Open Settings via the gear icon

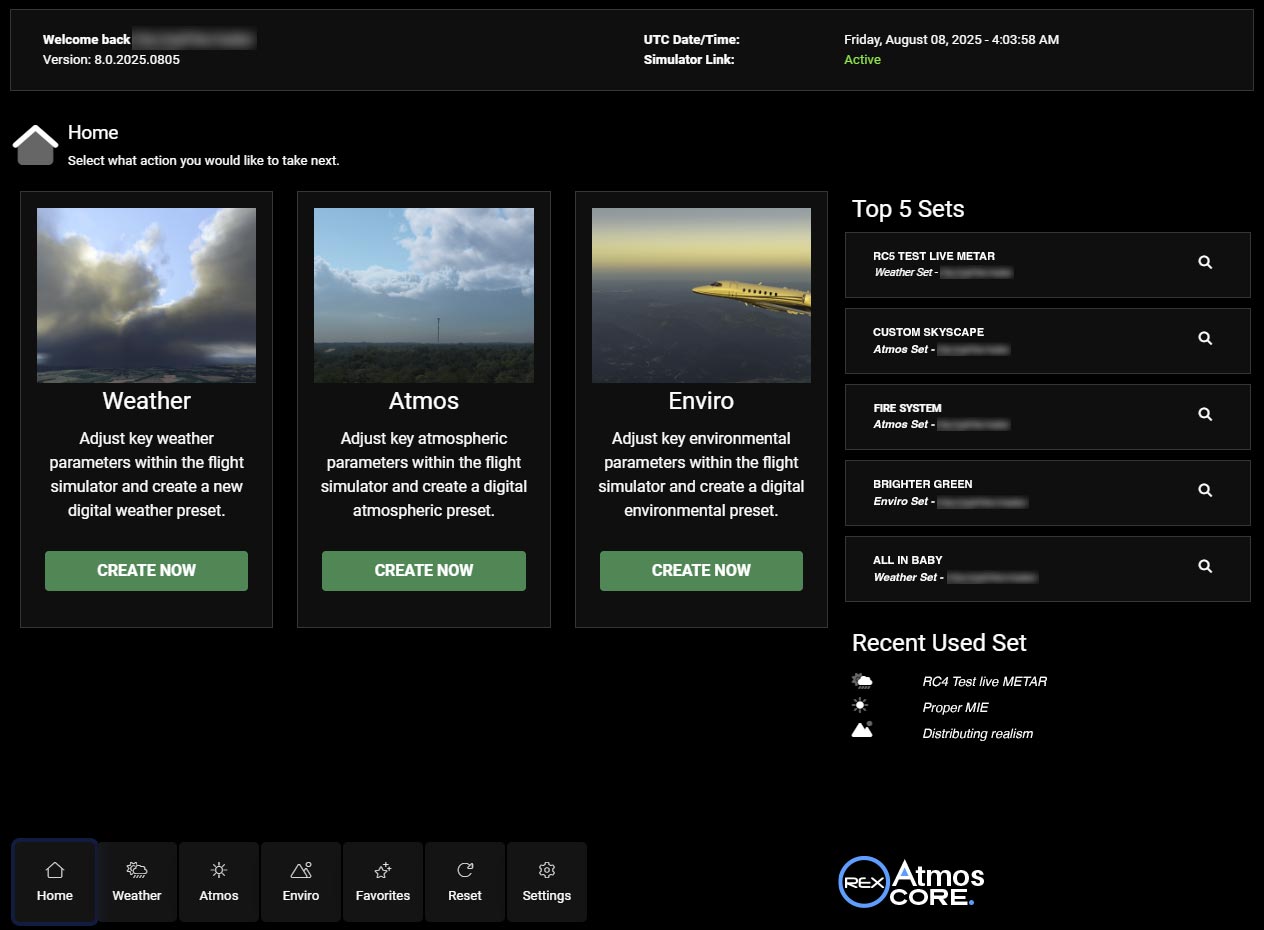click(546, 870)
